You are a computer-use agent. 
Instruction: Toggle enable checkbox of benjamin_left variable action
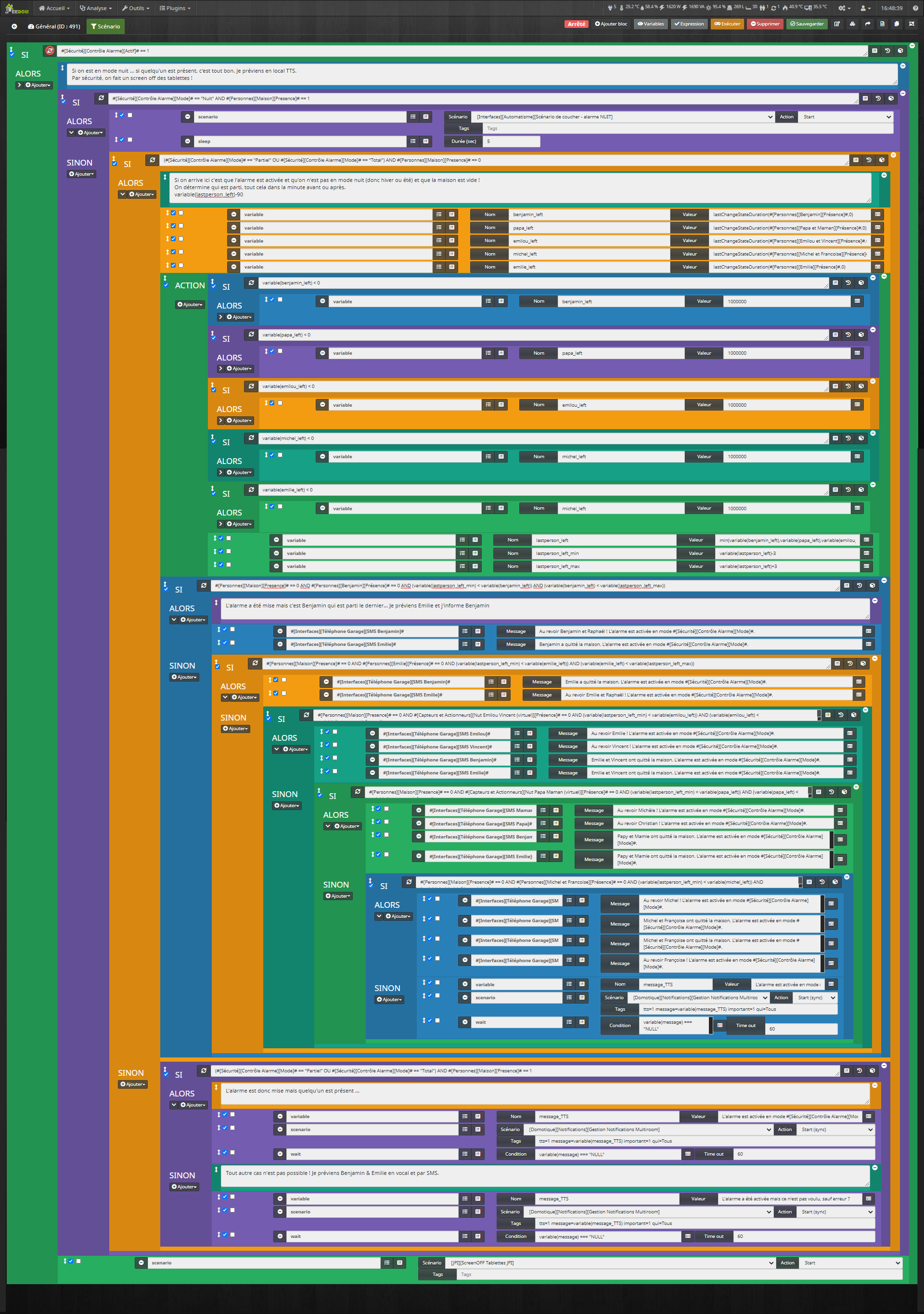tap(173, 213)
